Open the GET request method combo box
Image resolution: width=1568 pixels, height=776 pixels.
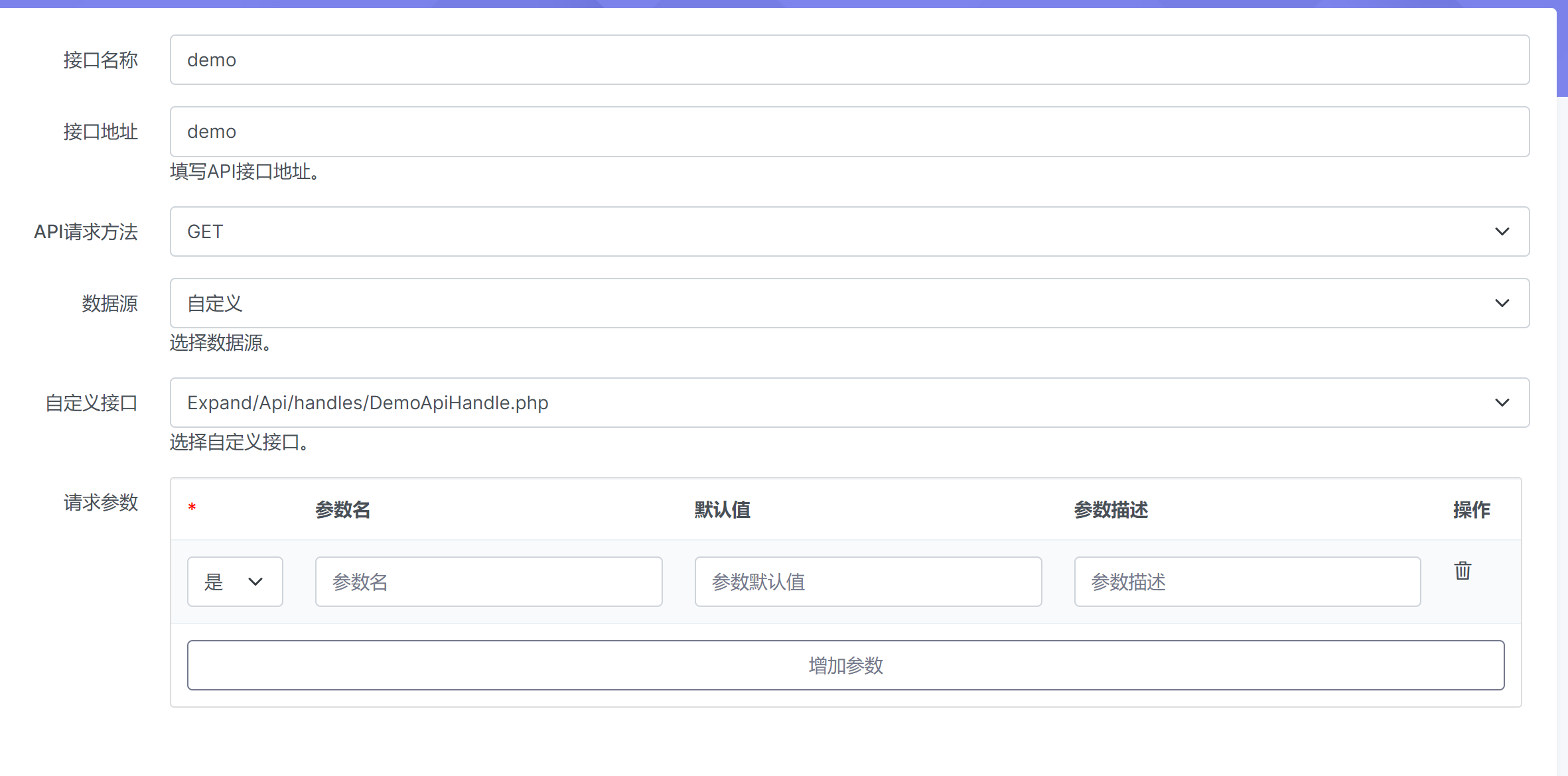(849, 231)
